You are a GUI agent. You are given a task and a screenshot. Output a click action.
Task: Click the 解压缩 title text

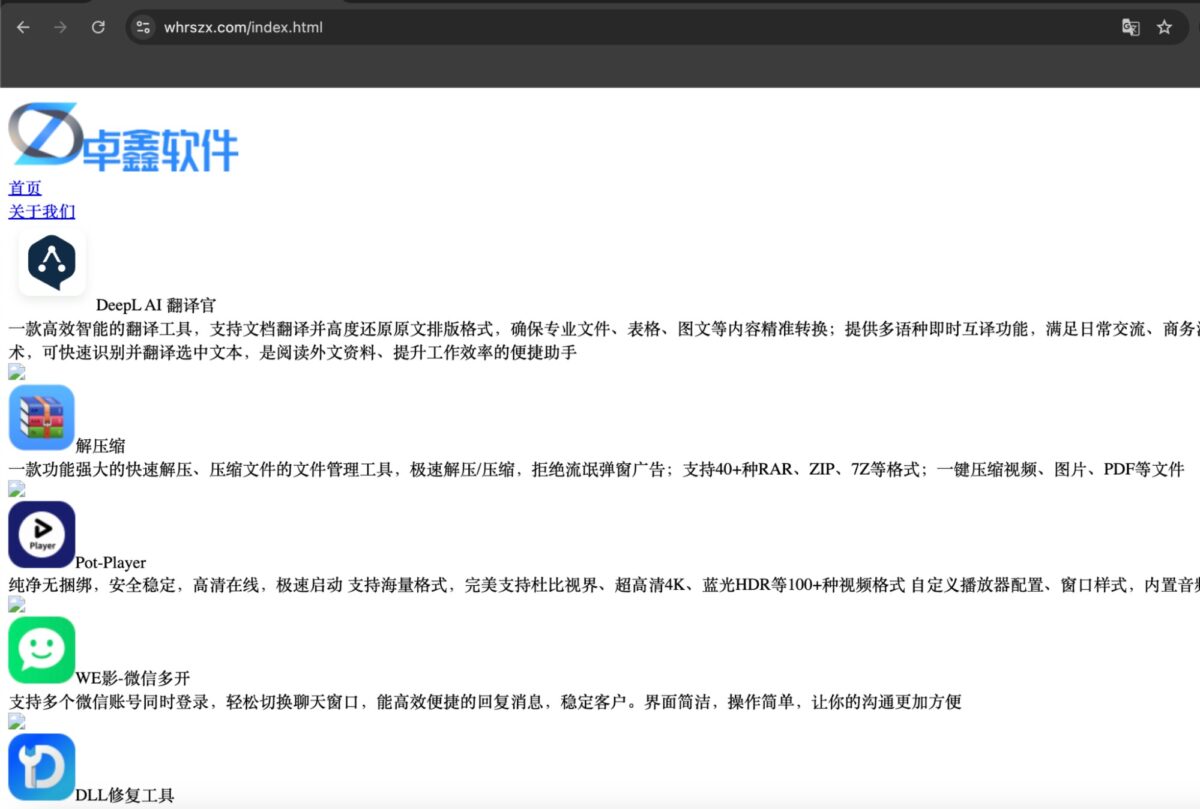(100, 446)
